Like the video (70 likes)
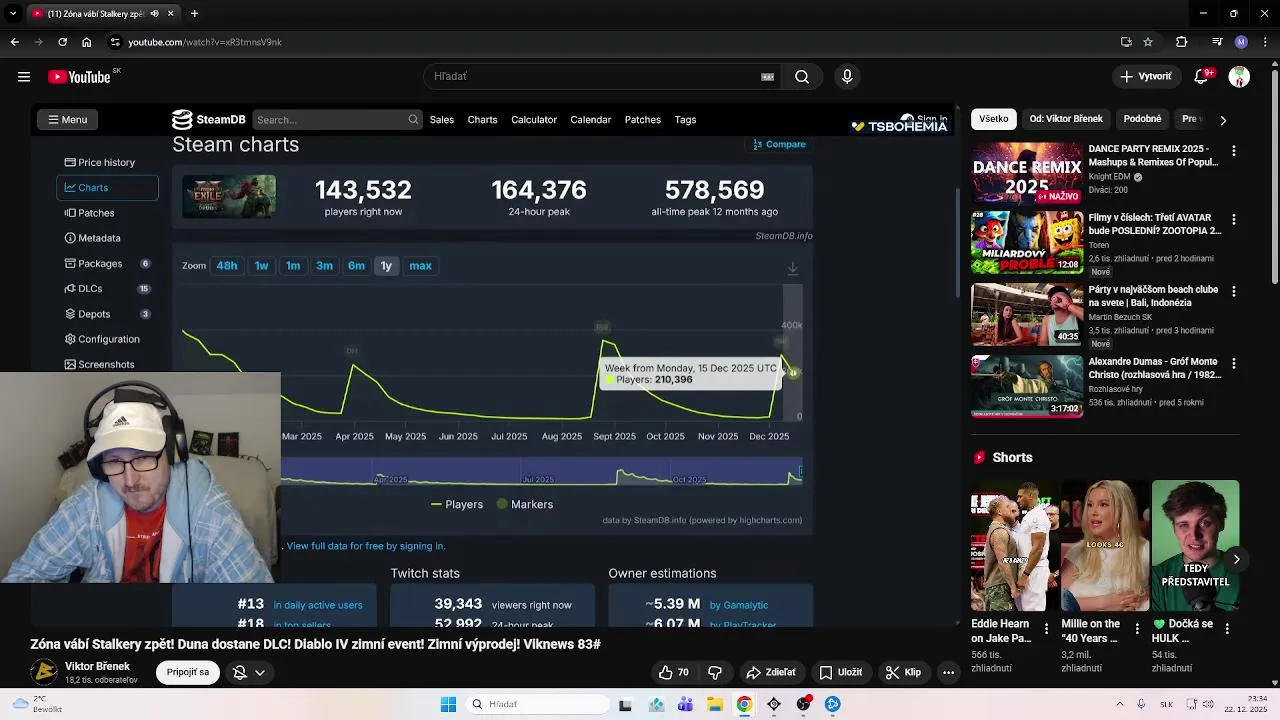The height and width of the screenshot is (720, 1280). (x=675, y=672)
